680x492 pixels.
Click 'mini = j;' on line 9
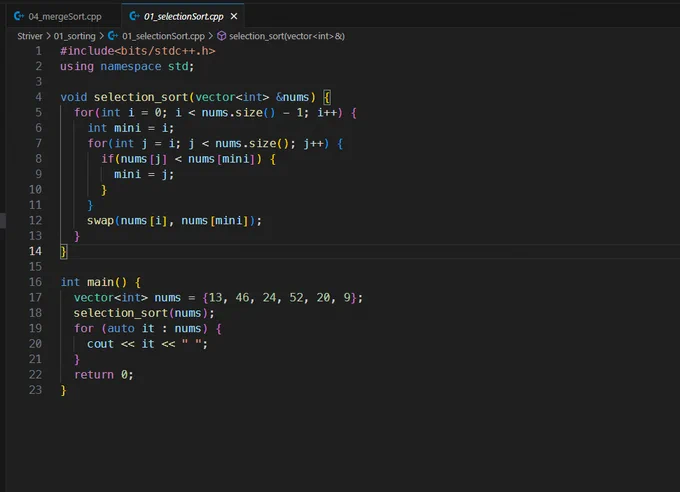tap(144, 174)
